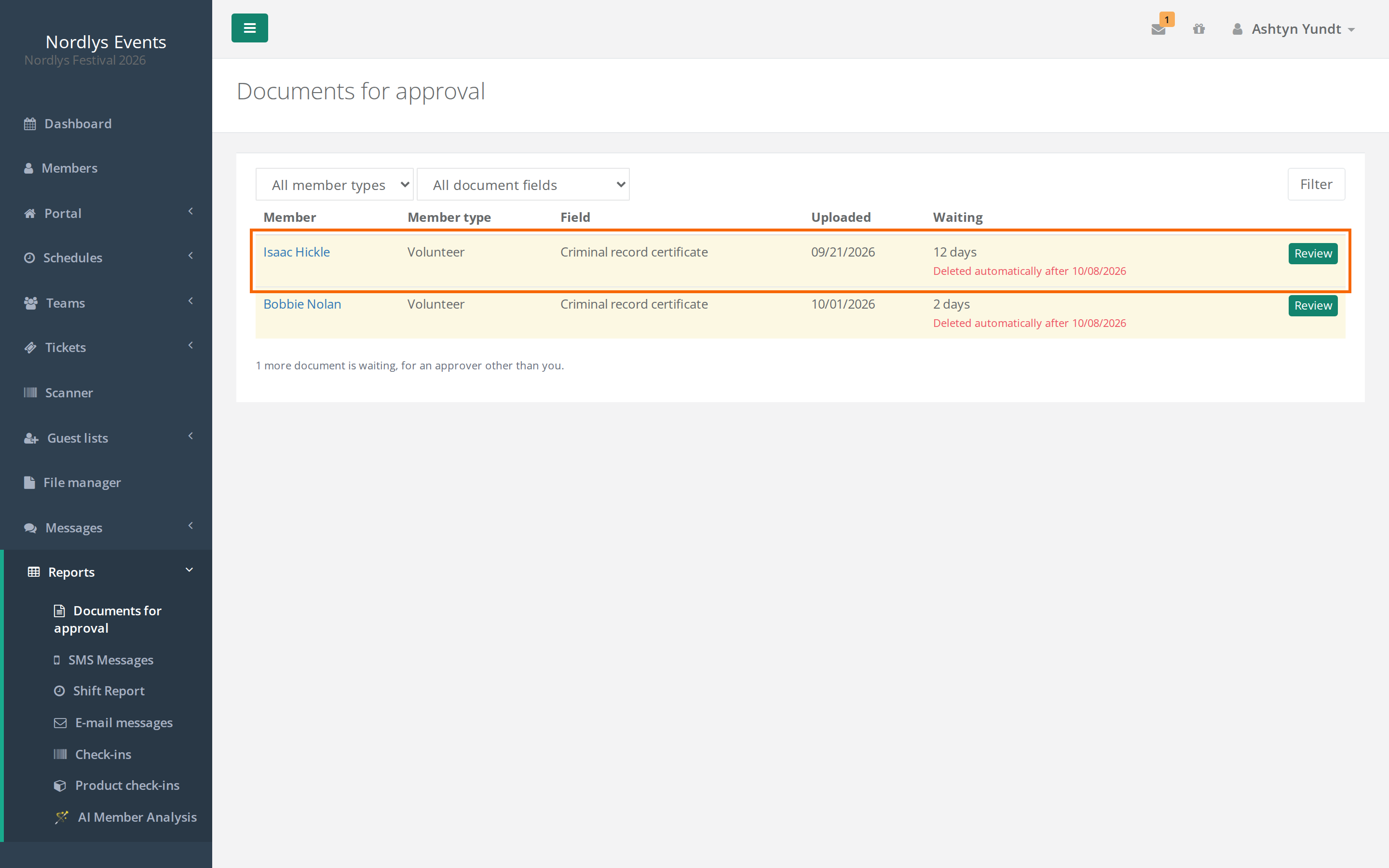Toggle the sidebar with the hamburger button
The height and width of the screenshot is (868, 1389).
[x=250, y=28]
